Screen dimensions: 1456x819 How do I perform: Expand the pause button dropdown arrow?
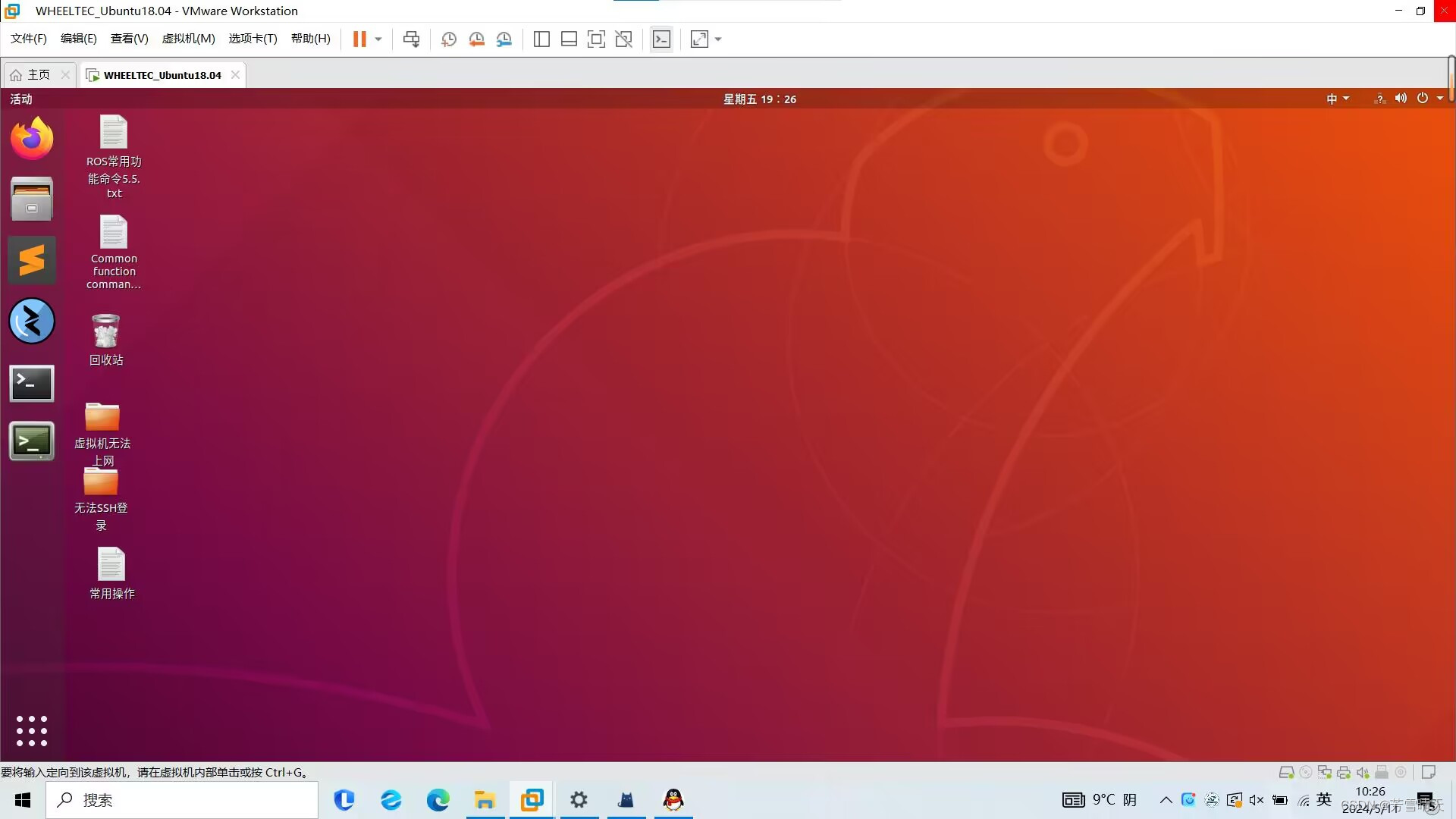point(378,39)
